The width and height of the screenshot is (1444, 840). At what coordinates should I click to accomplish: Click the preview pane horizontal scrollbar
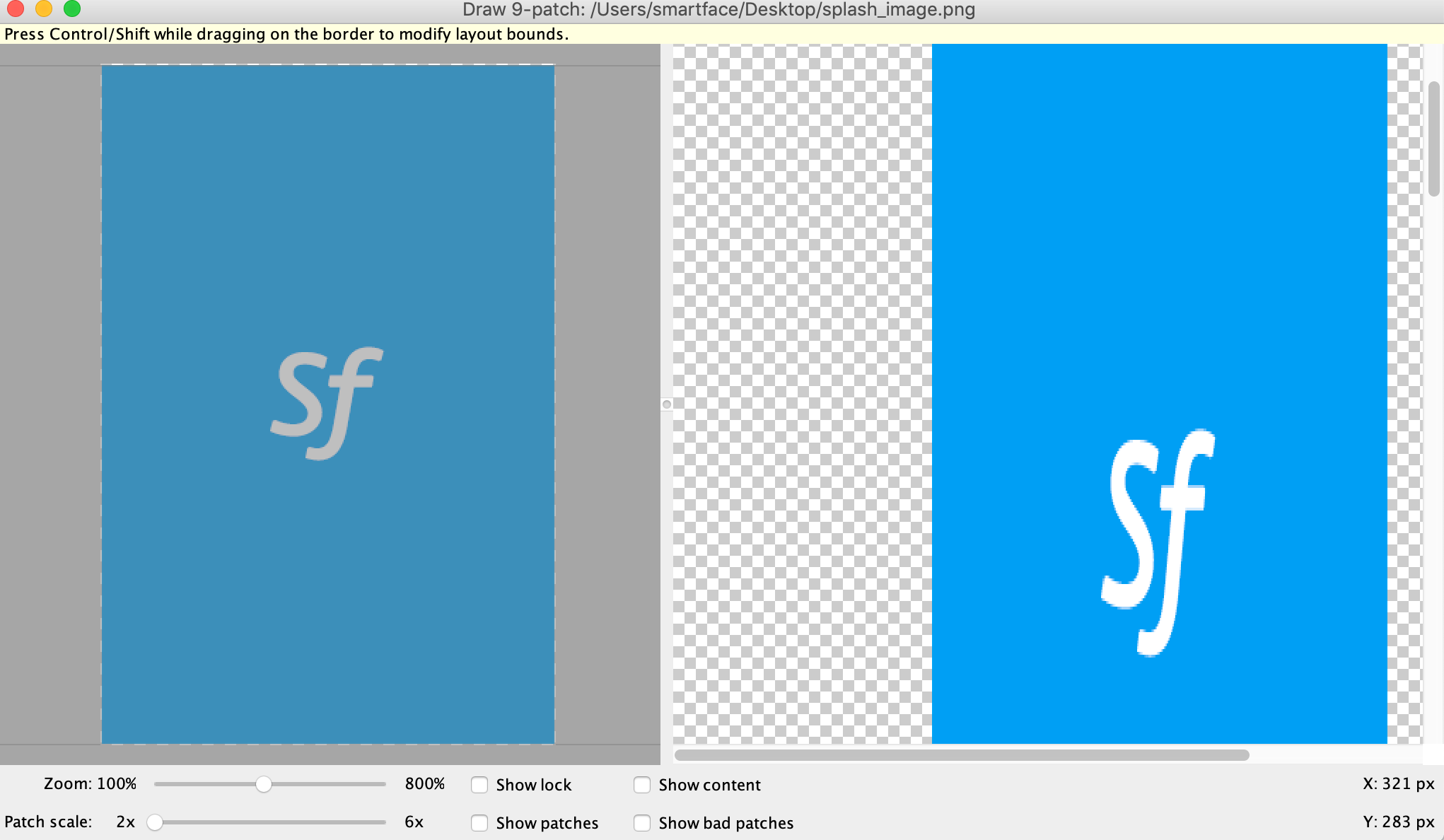coord(962,755)
